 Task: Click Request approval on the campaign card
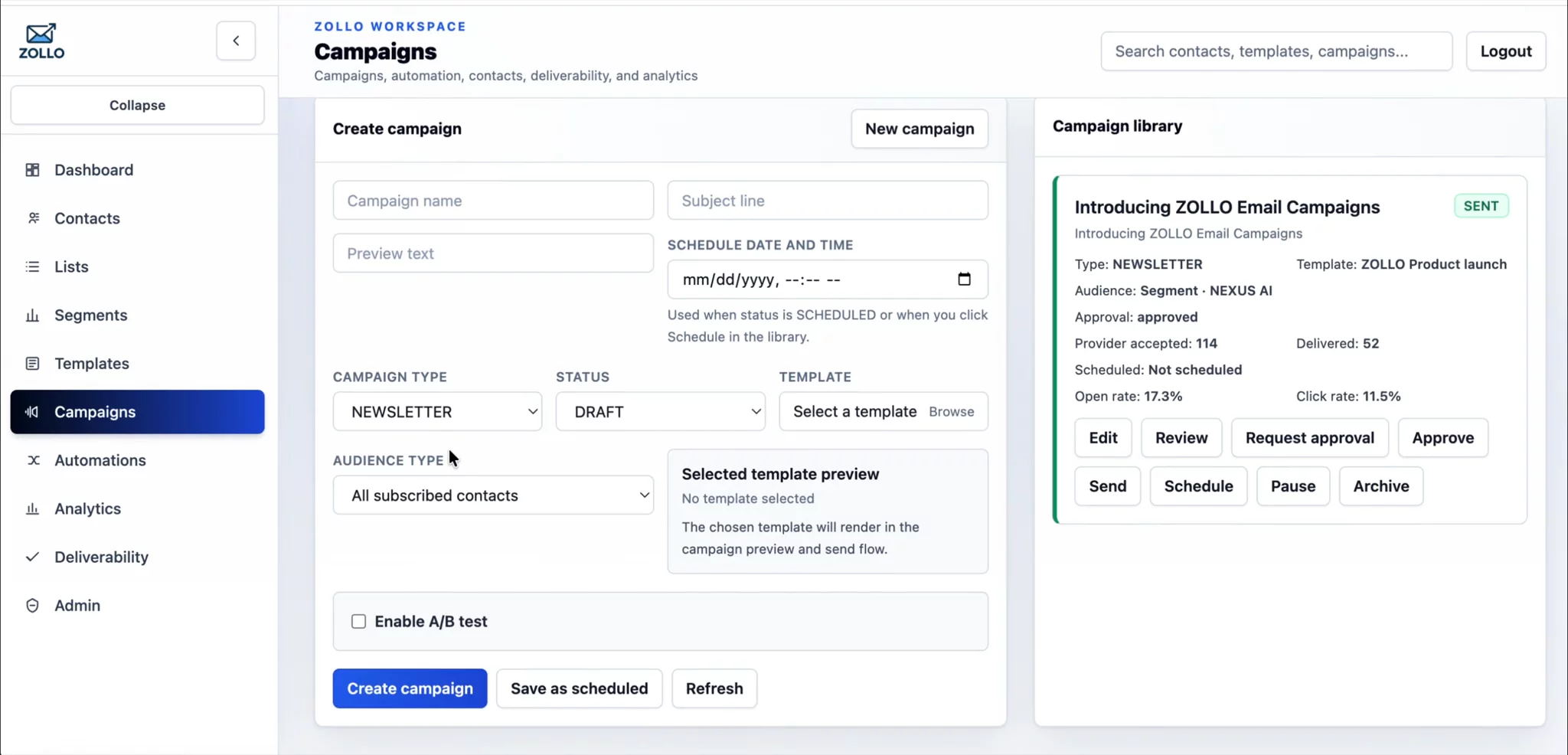coord(1309,438)
